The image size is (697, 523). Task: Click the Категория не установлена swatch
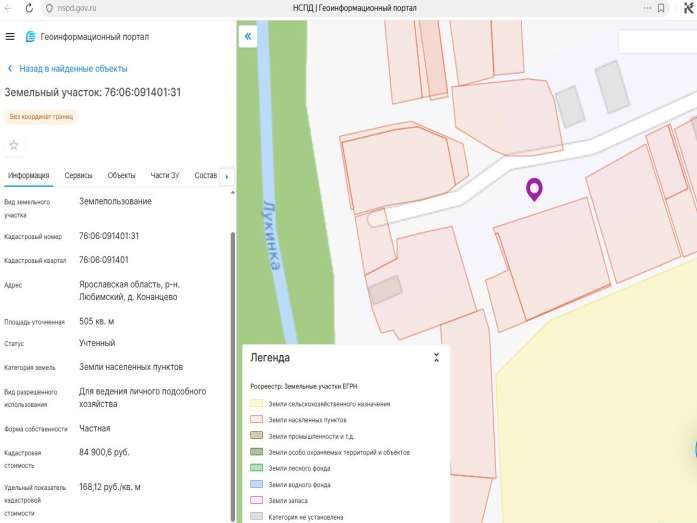pos(256,516)
